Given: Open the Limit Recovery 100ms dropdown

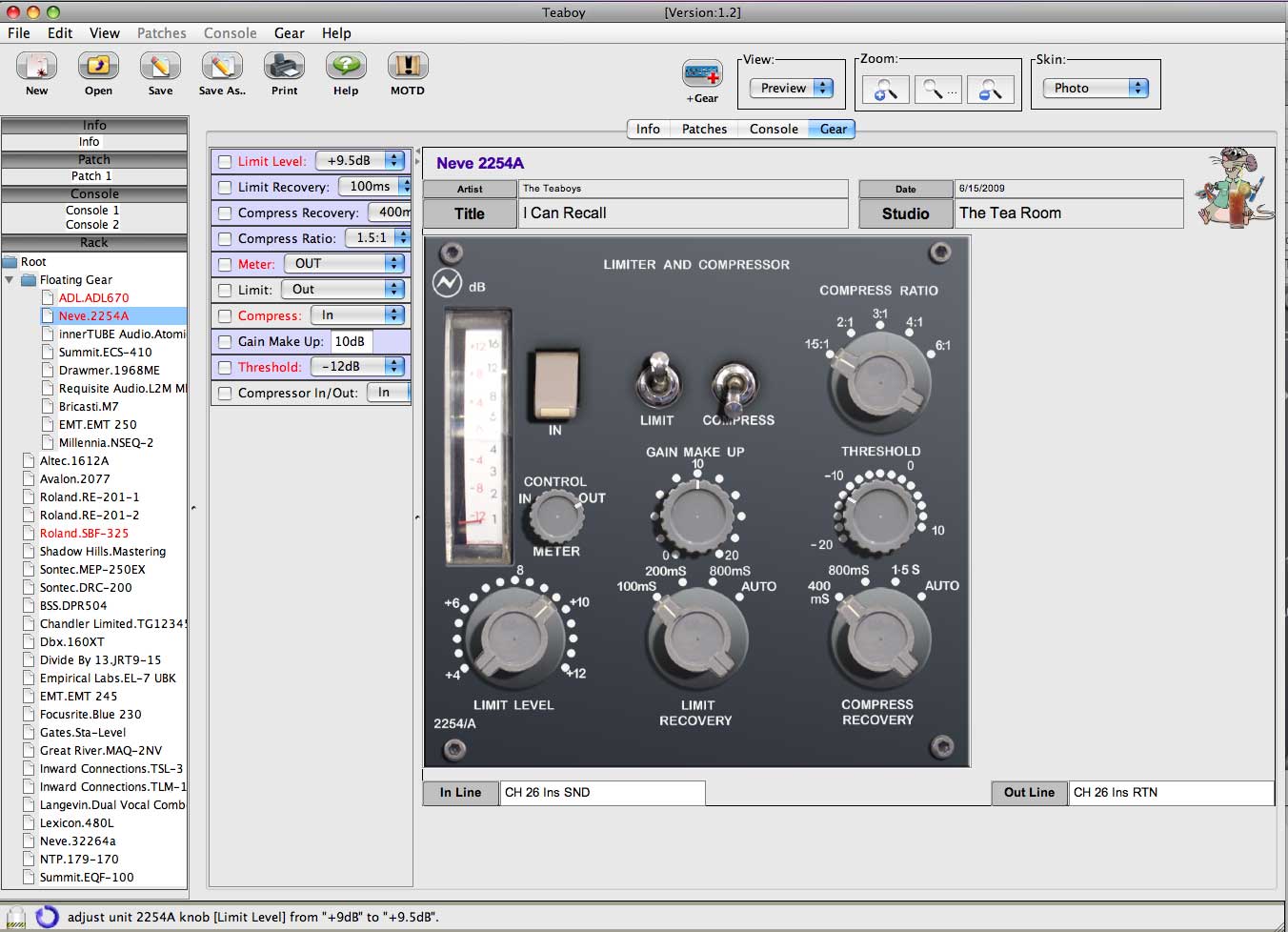Looking at the screenshot, I should pos(375,187).
